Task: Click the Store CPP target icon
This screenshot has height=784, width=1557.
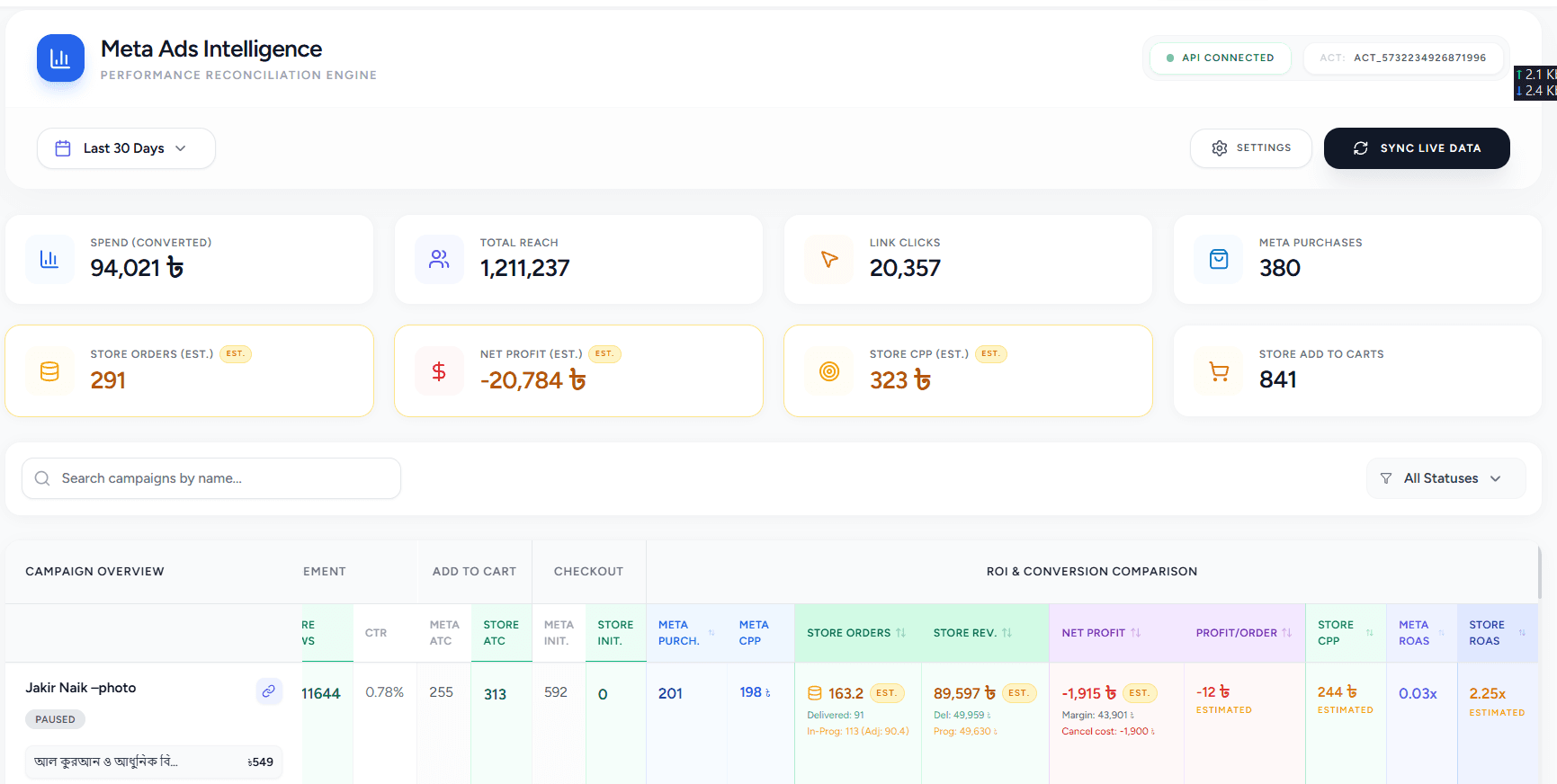Action: (x=828, y=371)
